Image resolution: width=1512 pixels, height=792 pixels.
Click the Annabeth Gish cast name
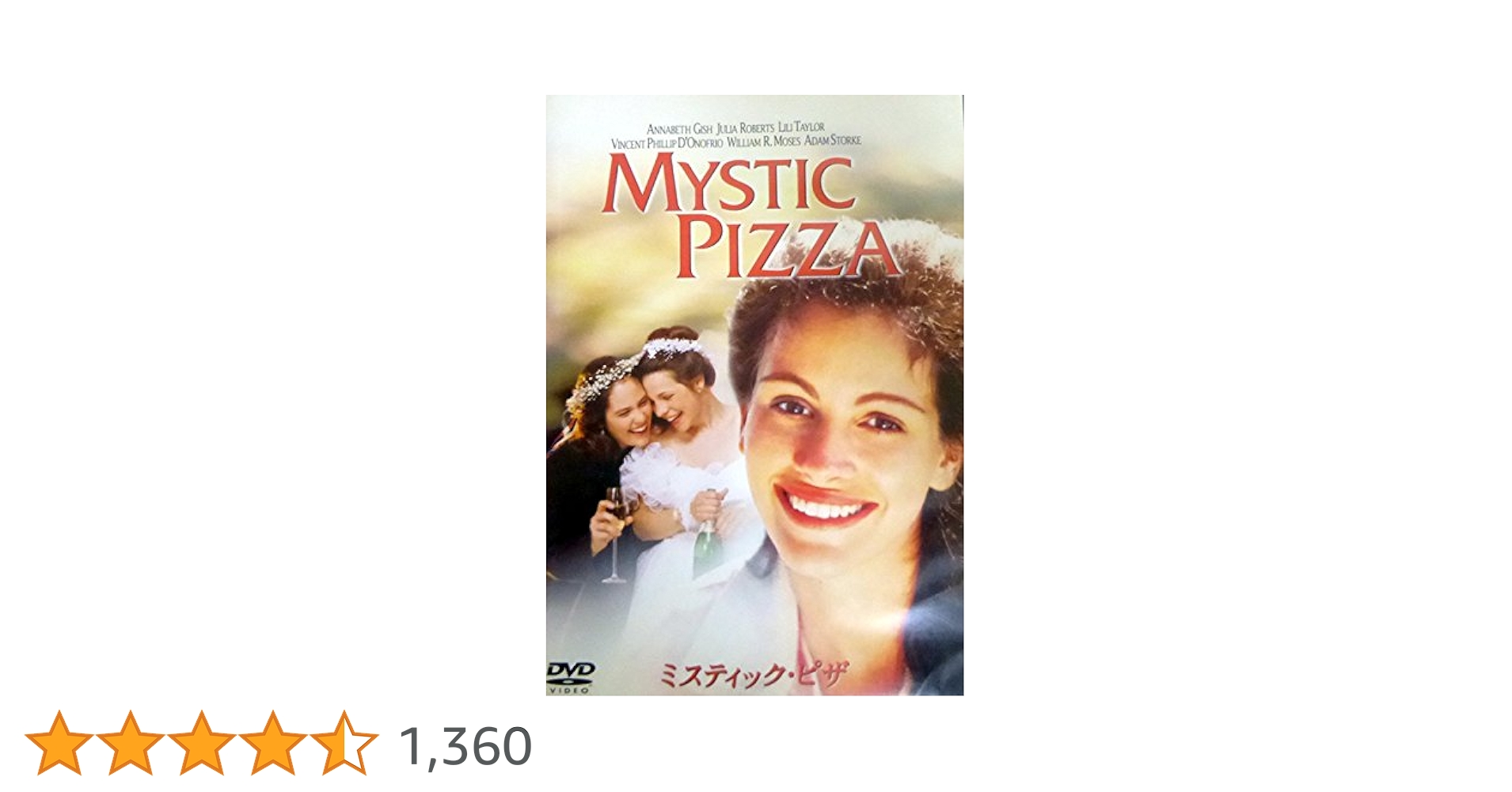679,129
